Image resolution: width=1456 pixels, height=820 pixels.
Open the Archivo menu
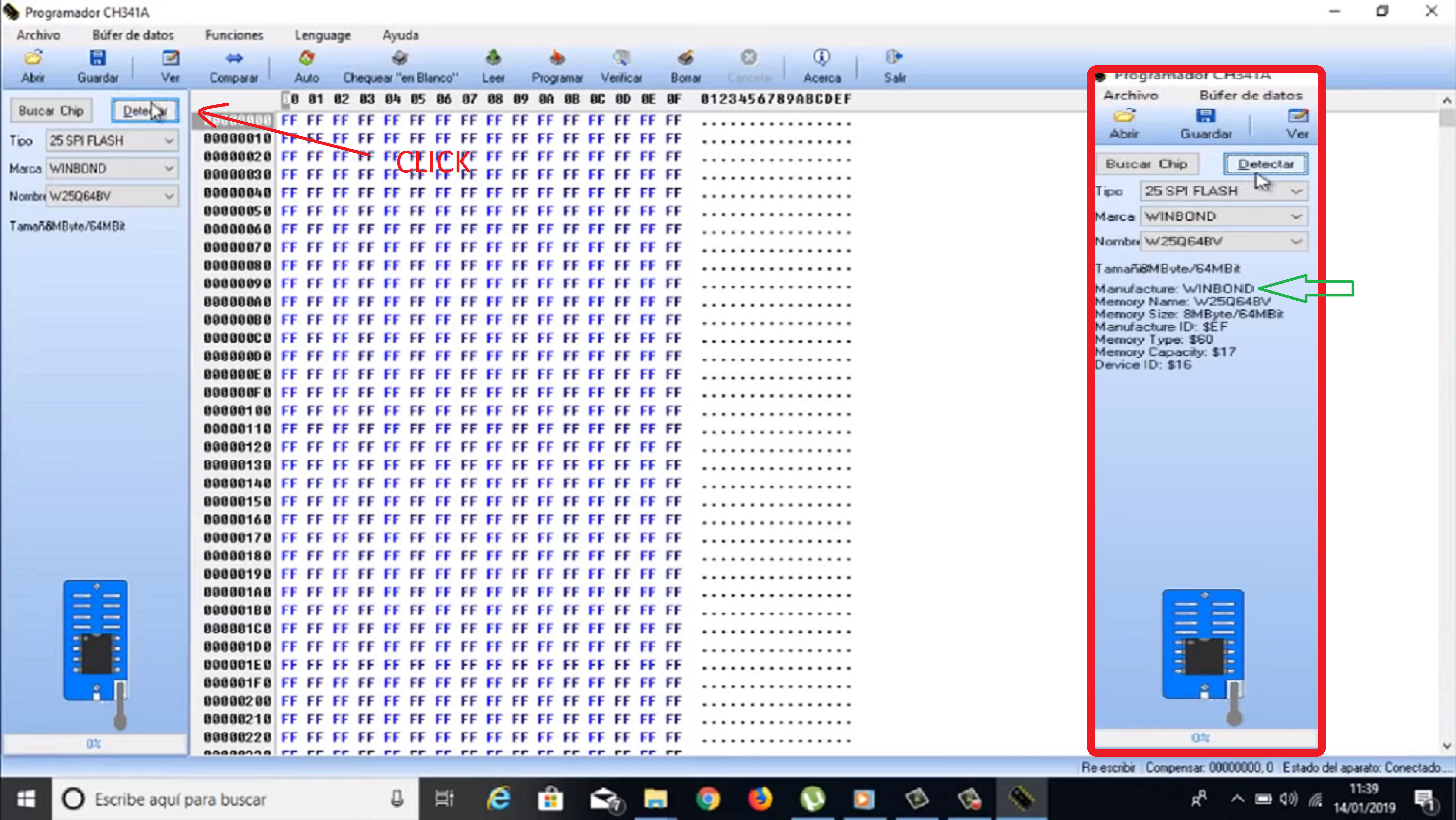(x=38, y=35)
